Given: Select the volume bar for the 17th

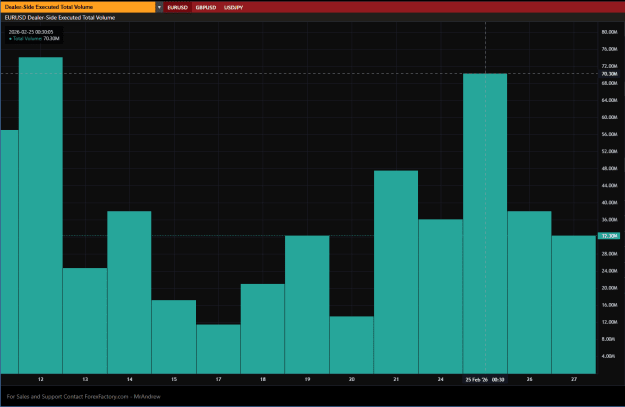Looking at the screenshot, I should (x=218, y=349).
